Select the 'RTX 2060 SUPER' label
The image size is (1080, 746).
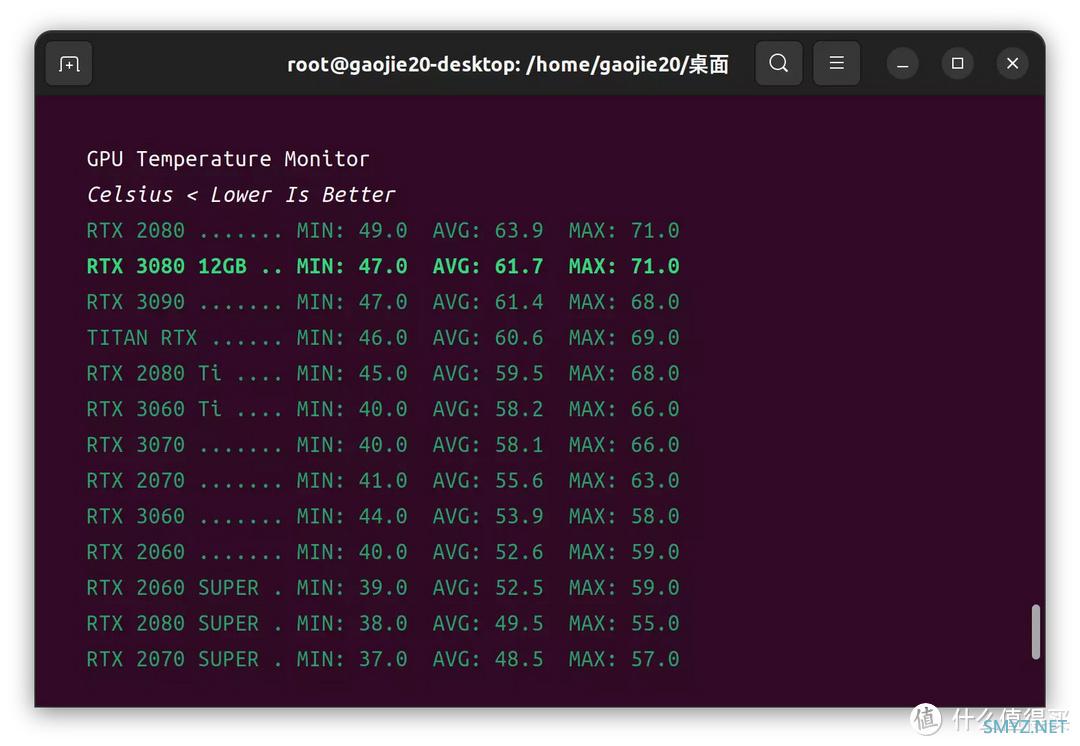pos(173,588)
